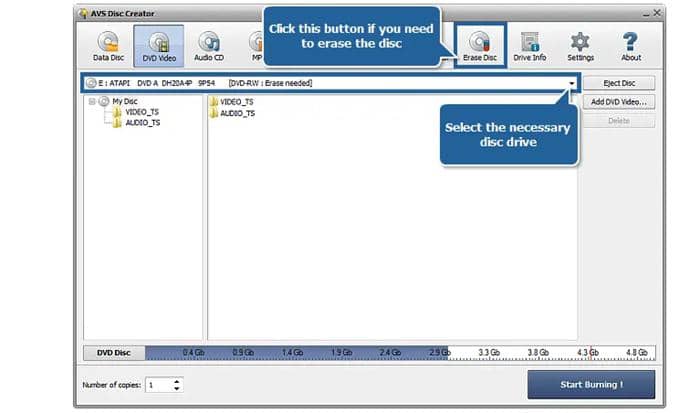The width and height of the screenshot is (700, 413).
Task: Click the filled disc capacity bar
Action: tap(296, 353)
